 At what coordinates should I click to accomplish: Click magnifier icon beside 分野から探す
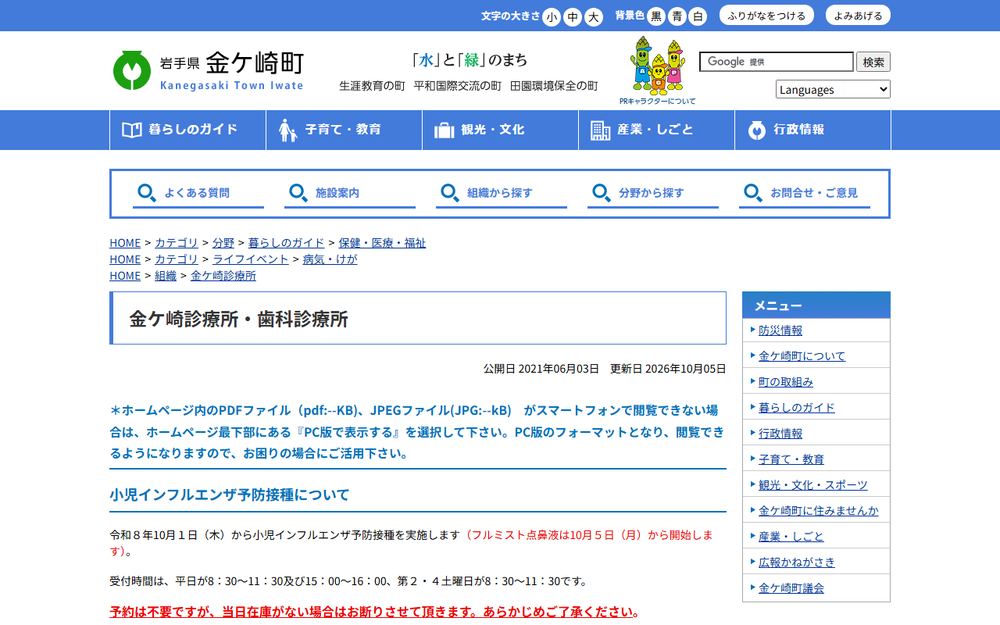pyautogui.click(x=601, y=193)
